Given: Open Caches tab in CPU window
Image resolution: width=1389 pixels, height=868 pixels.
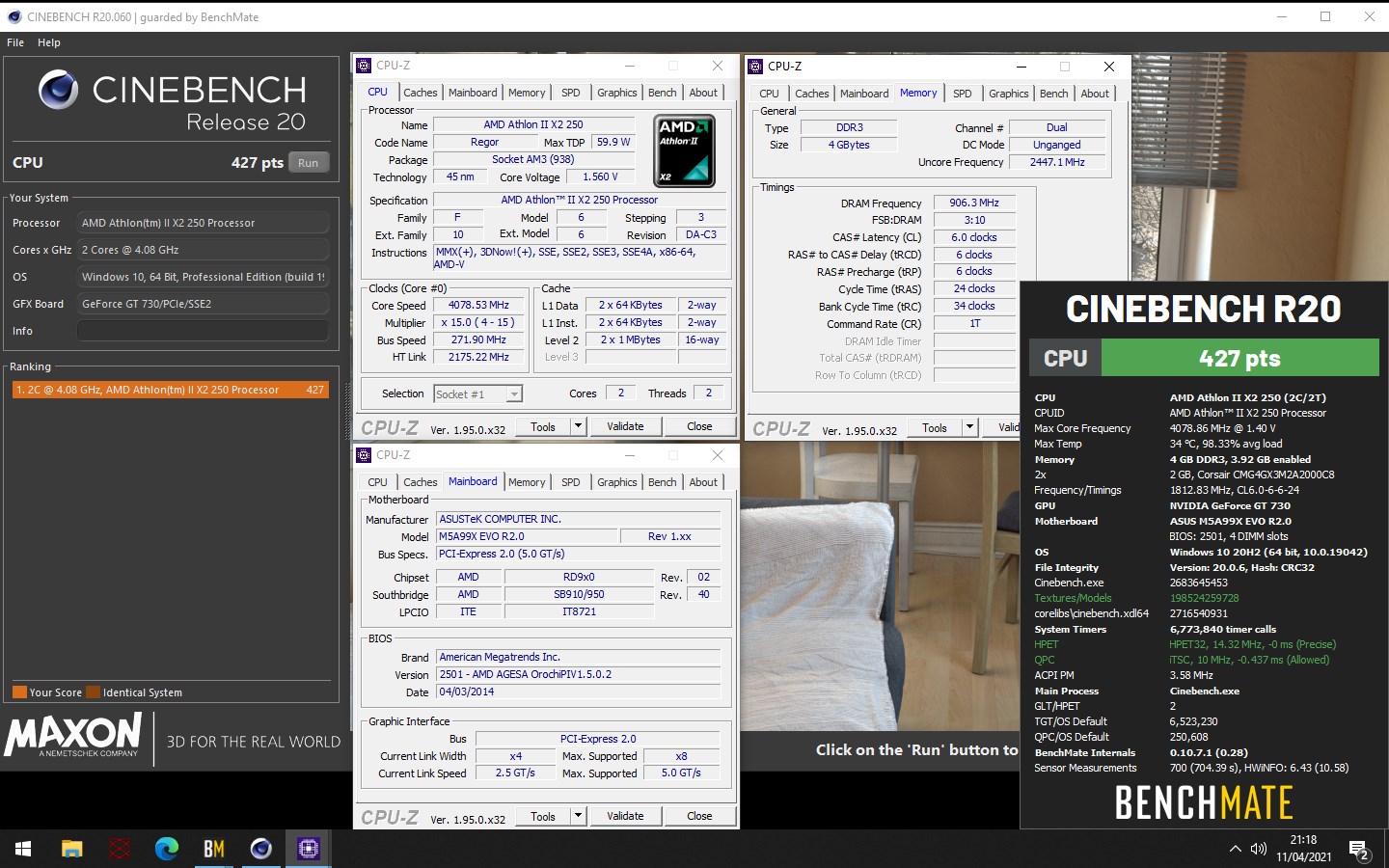Looking at the screenshot, I should (421, 93).
